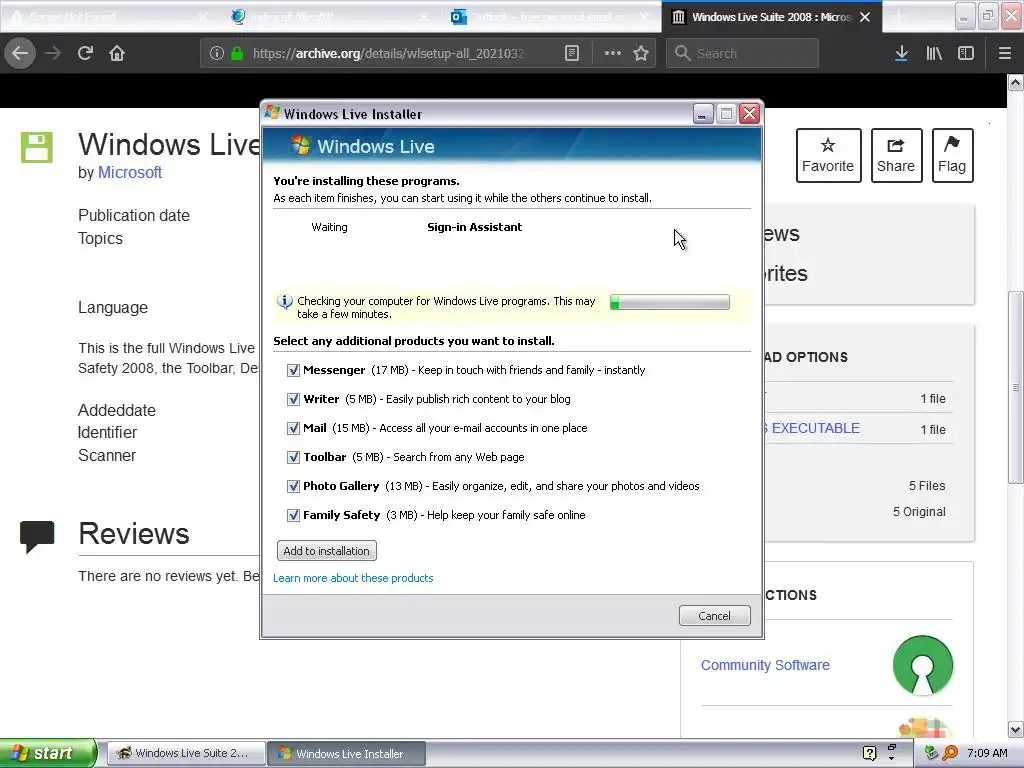Switch to Windows Live Suite taskbar button
The image size is (1024, 768).
pyautogui.click(x=185, y=753)
